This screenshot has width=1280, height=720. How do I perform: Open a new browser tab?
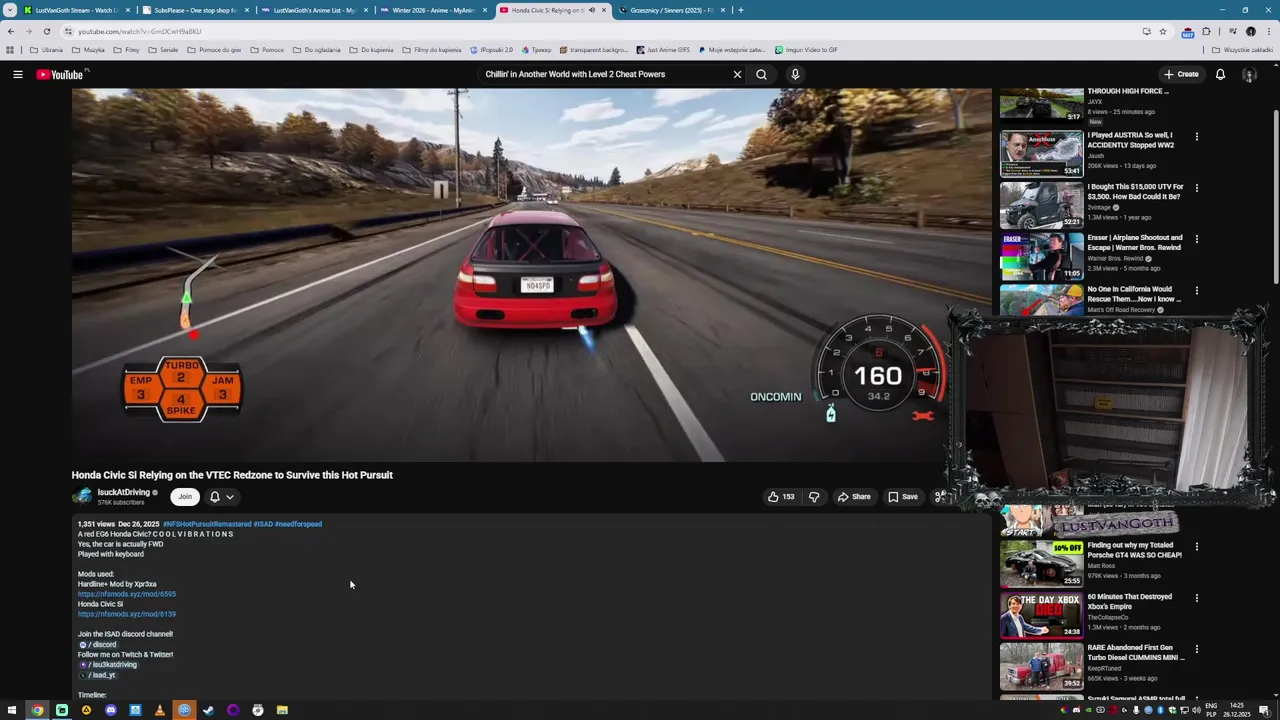pyautogui.click(x=740, y=10)
